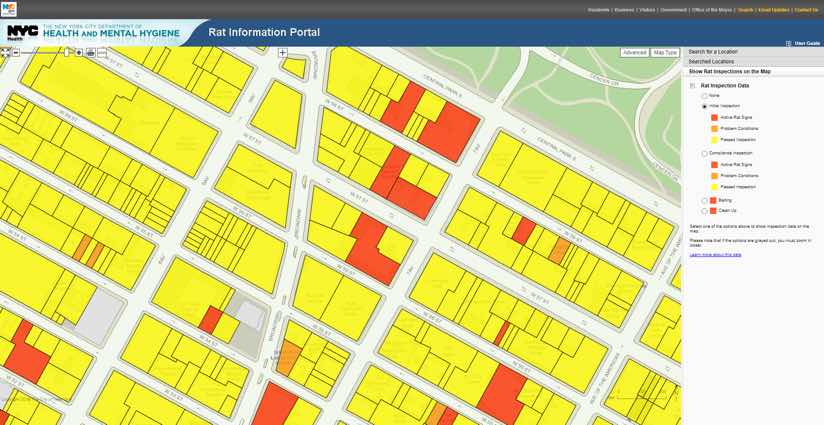824x425 pixels.
Task: Select the None radio button
Action: pos(705,96)
